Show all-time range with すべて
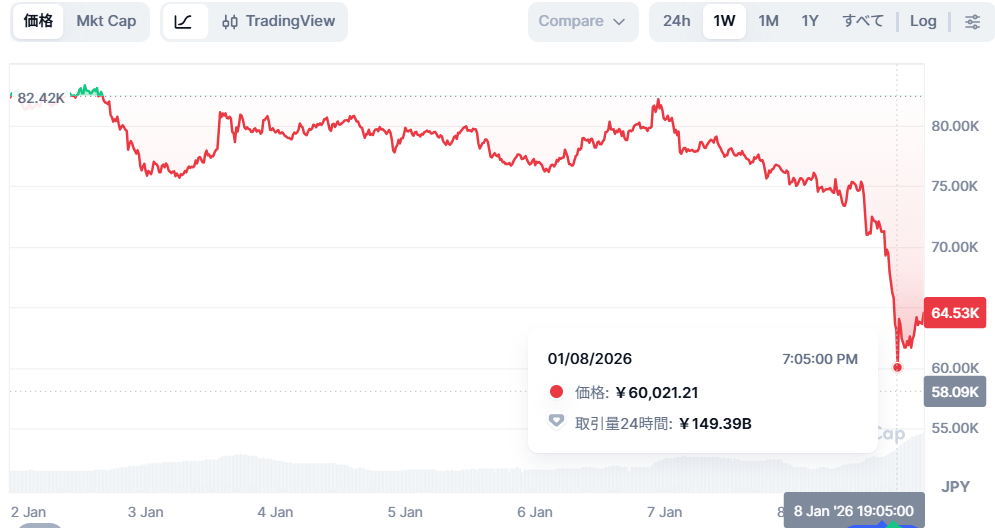The height and width of the screenshot is (528, 995). click(x=862, y=21)
